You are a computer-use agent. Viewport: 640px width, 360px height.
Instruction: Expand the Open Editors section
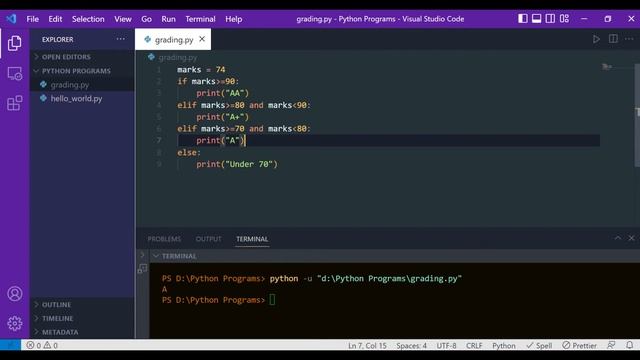click(x=82, y=57)
